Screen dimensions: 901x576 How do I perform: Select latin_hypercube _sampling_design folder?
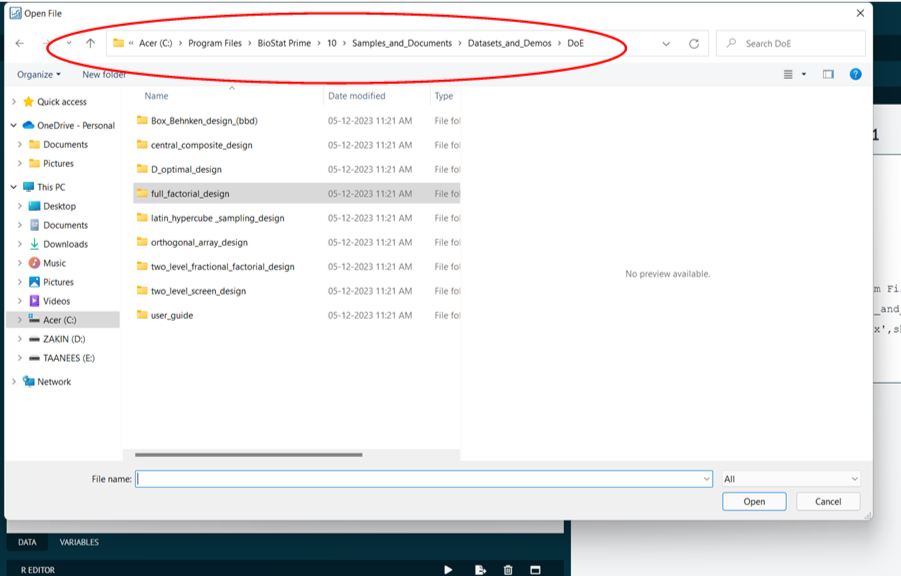(x=297, y=218)
